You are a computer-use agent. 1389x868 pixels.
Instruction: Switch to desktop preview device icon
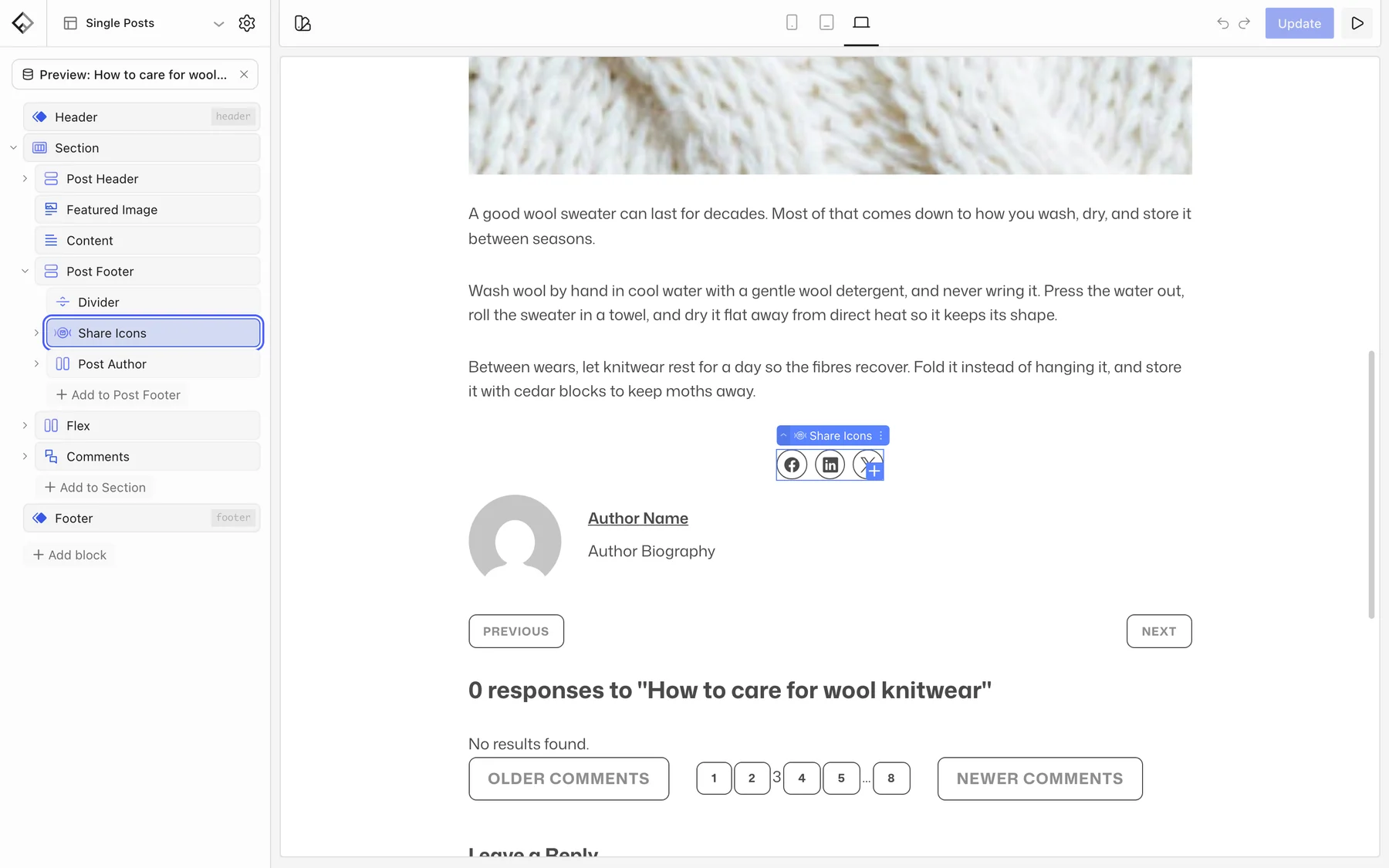[861, 22]
